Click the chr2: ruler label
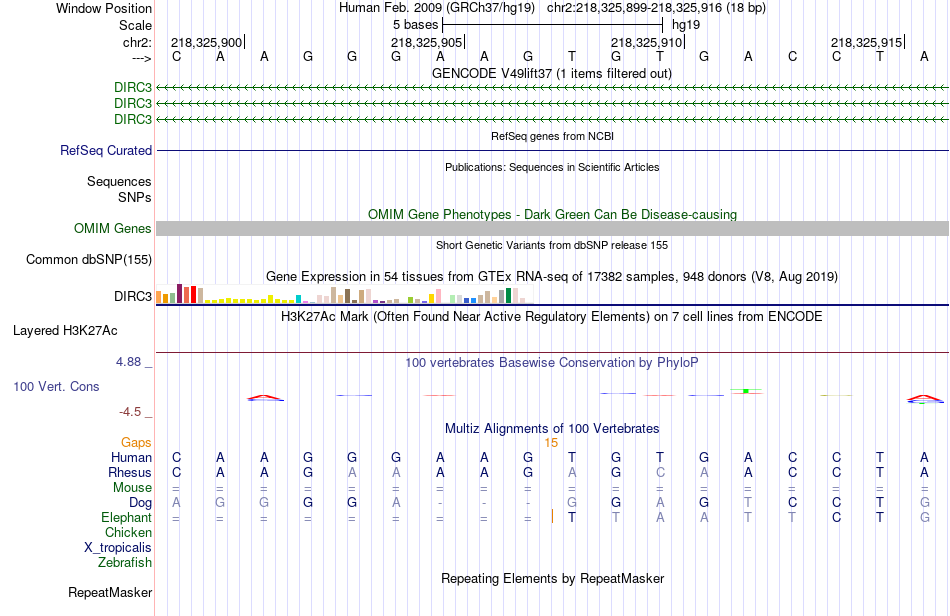Viewport: 950px width, 616px height. tap(137, 42)
